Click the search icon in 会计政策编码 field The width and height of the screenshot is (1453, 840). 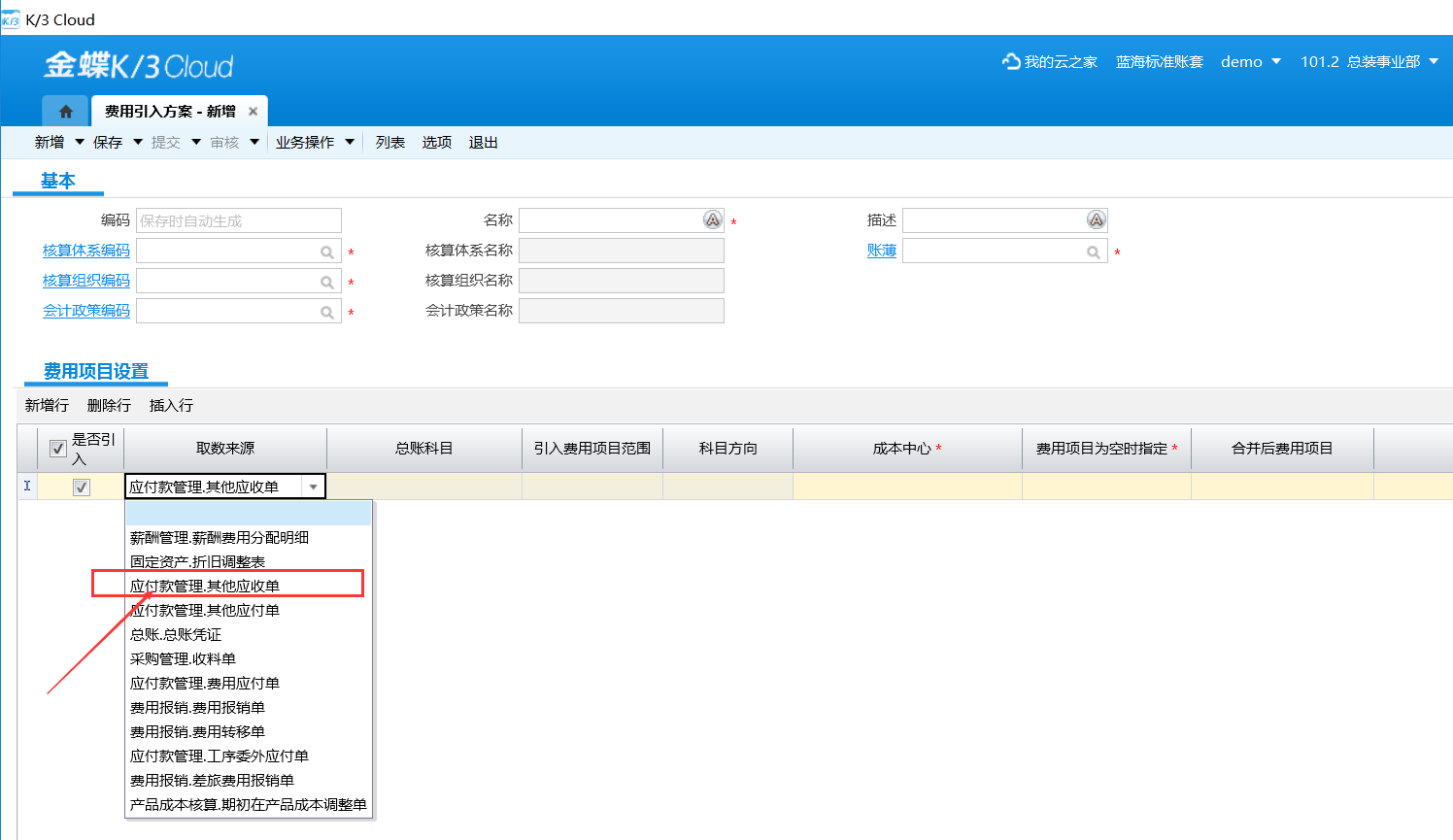coord(327,312)
